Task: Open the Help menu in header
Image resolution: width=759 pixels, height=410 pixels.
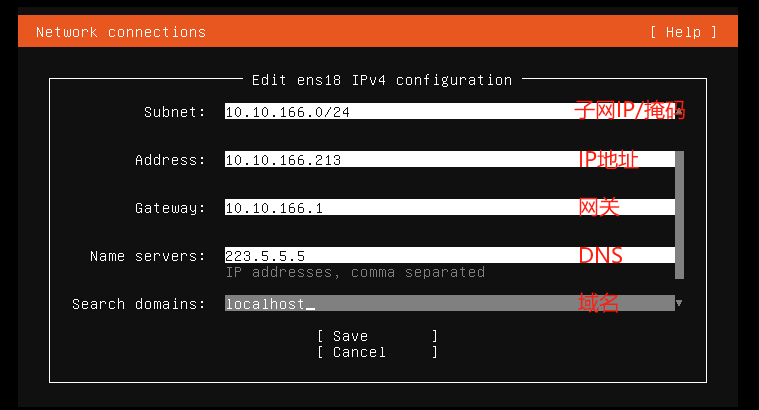Action: 683,32
